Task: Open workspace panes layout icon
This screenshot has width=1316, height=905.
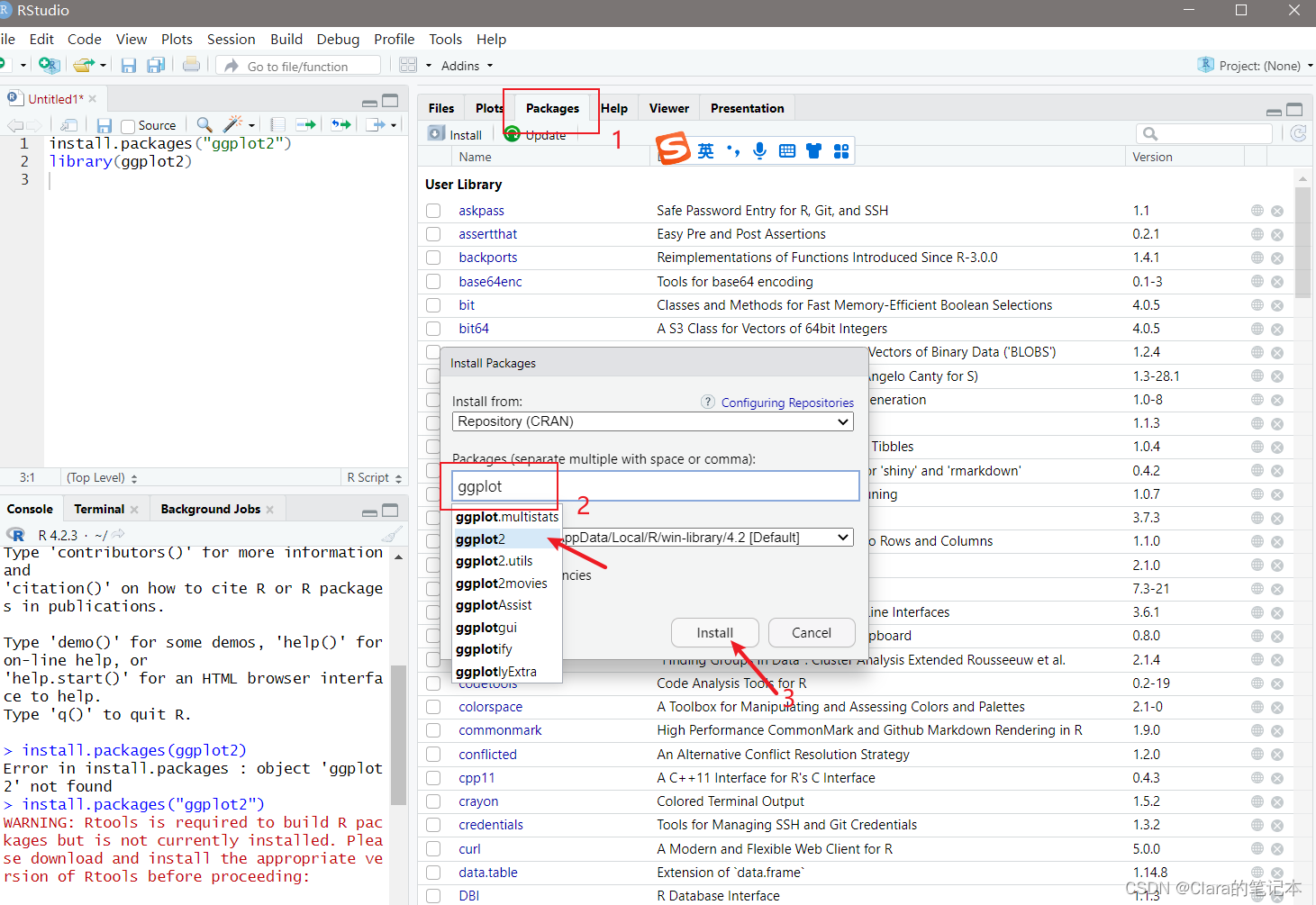Action: tap(408, 65)
